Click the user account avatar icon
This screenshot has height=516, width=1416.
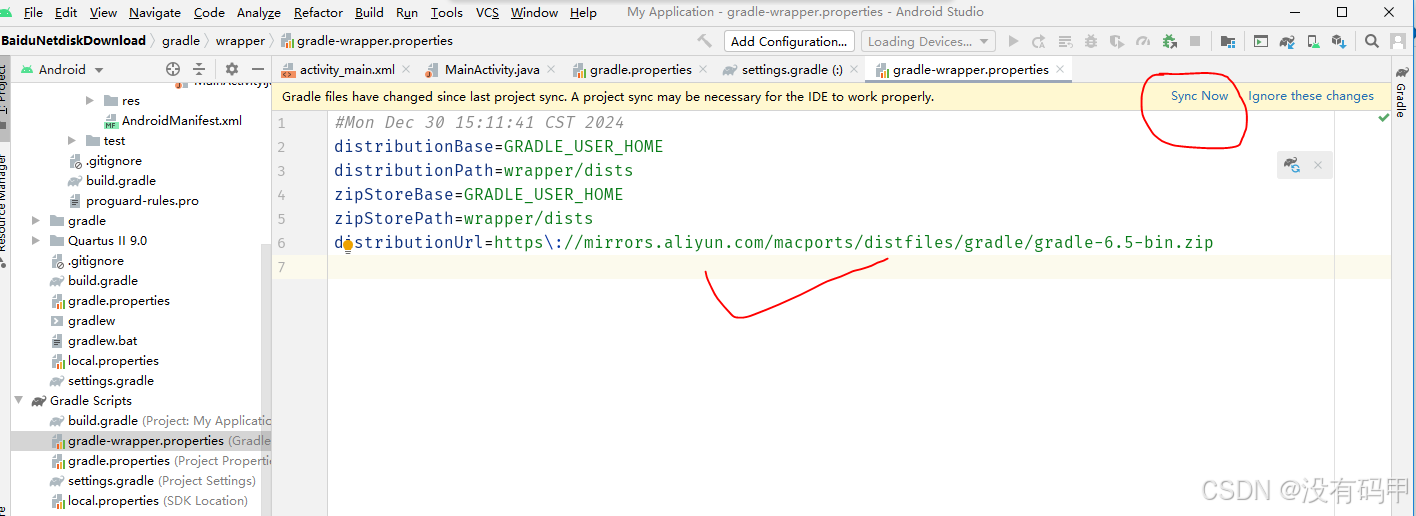pyautogui.click(x=1398, y=41)
